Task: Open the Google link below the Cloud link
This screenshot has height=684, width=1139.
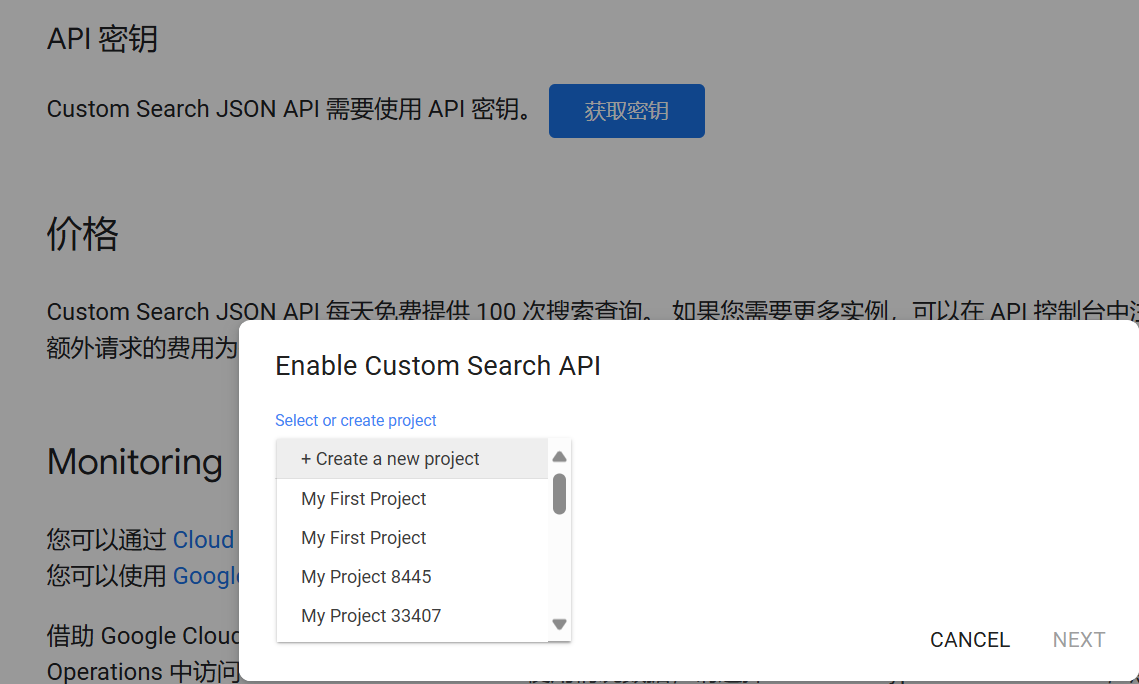Action: [207, 576]
